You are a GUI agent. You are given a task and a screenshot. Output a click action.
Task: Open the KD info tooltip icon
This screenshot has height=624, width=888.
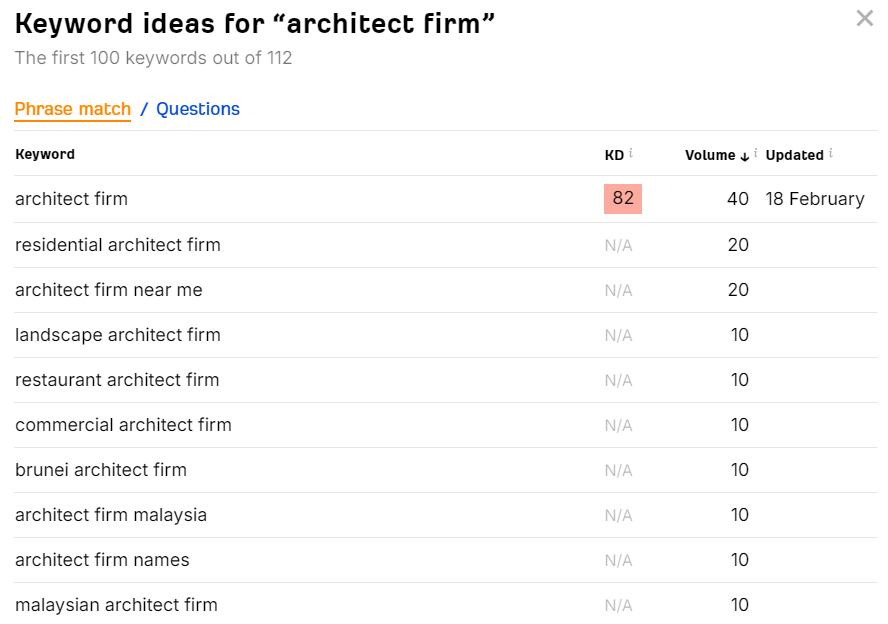pos(630,153)
